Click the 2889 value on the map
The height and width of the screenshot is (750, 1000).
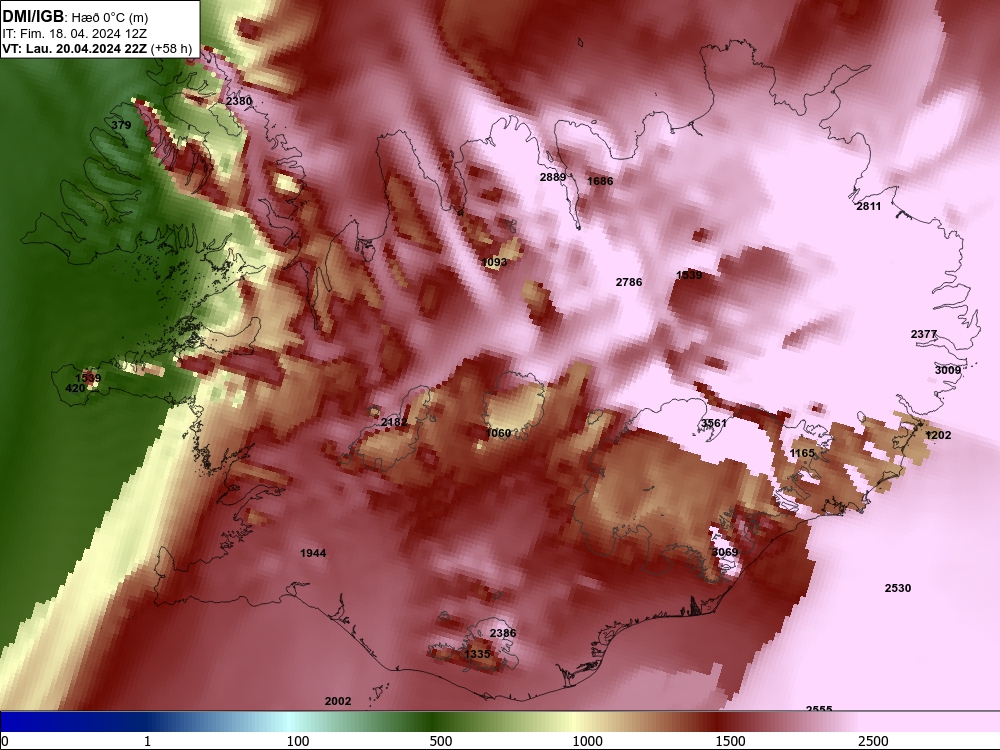pyautogui.click(x=553, y=177)
